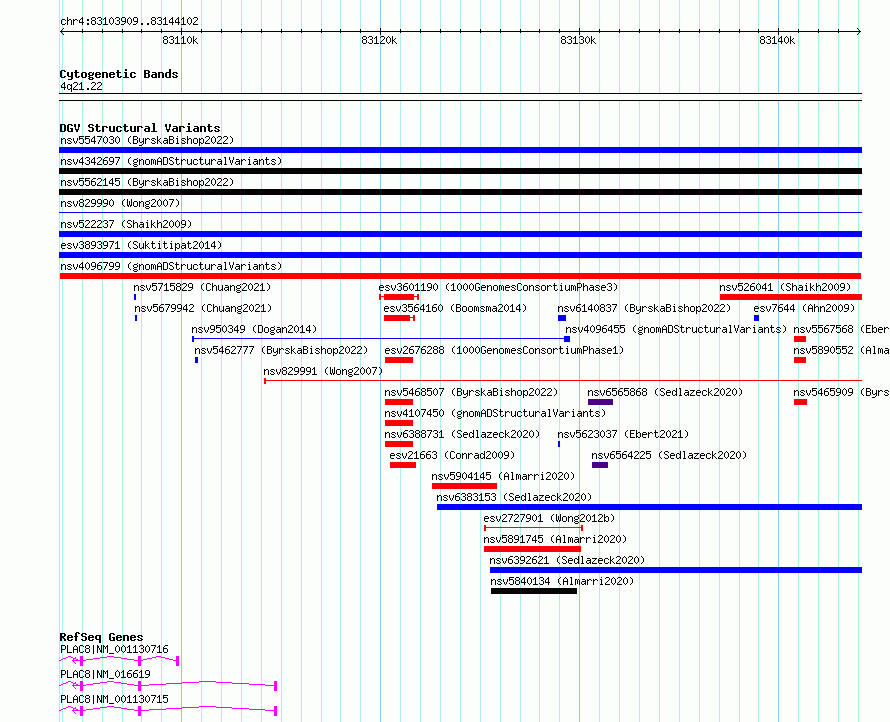Click esv2727901 (Wong2012b) label

coord(549,518)
